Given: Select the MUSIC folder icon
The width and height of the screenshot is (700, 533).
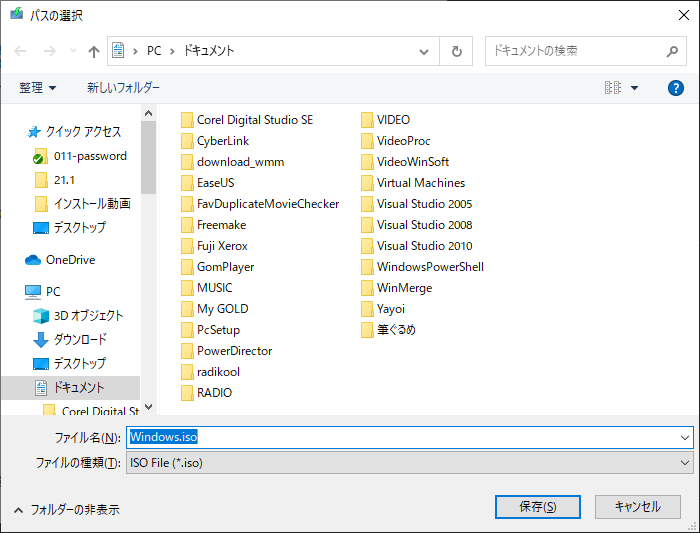Looking at the screenshot, I should [x=187, y=288].
